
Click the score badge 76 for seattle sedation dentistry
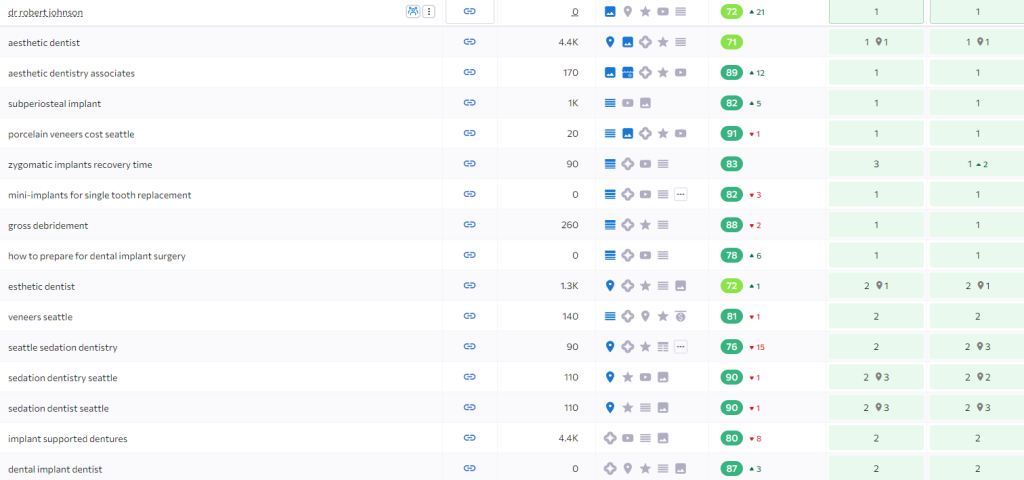coord(732,347)
